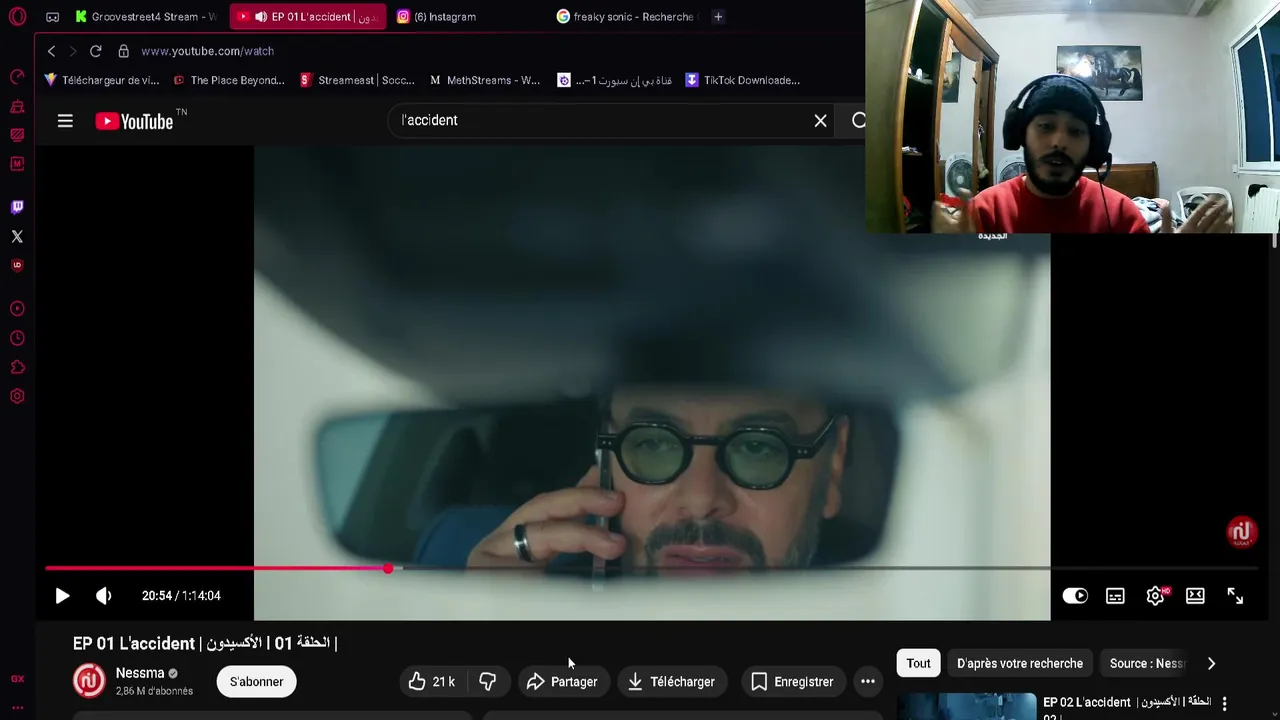Open EP 02 L'accident video title
This screenshot has height=720, width=1280.
1127,707
